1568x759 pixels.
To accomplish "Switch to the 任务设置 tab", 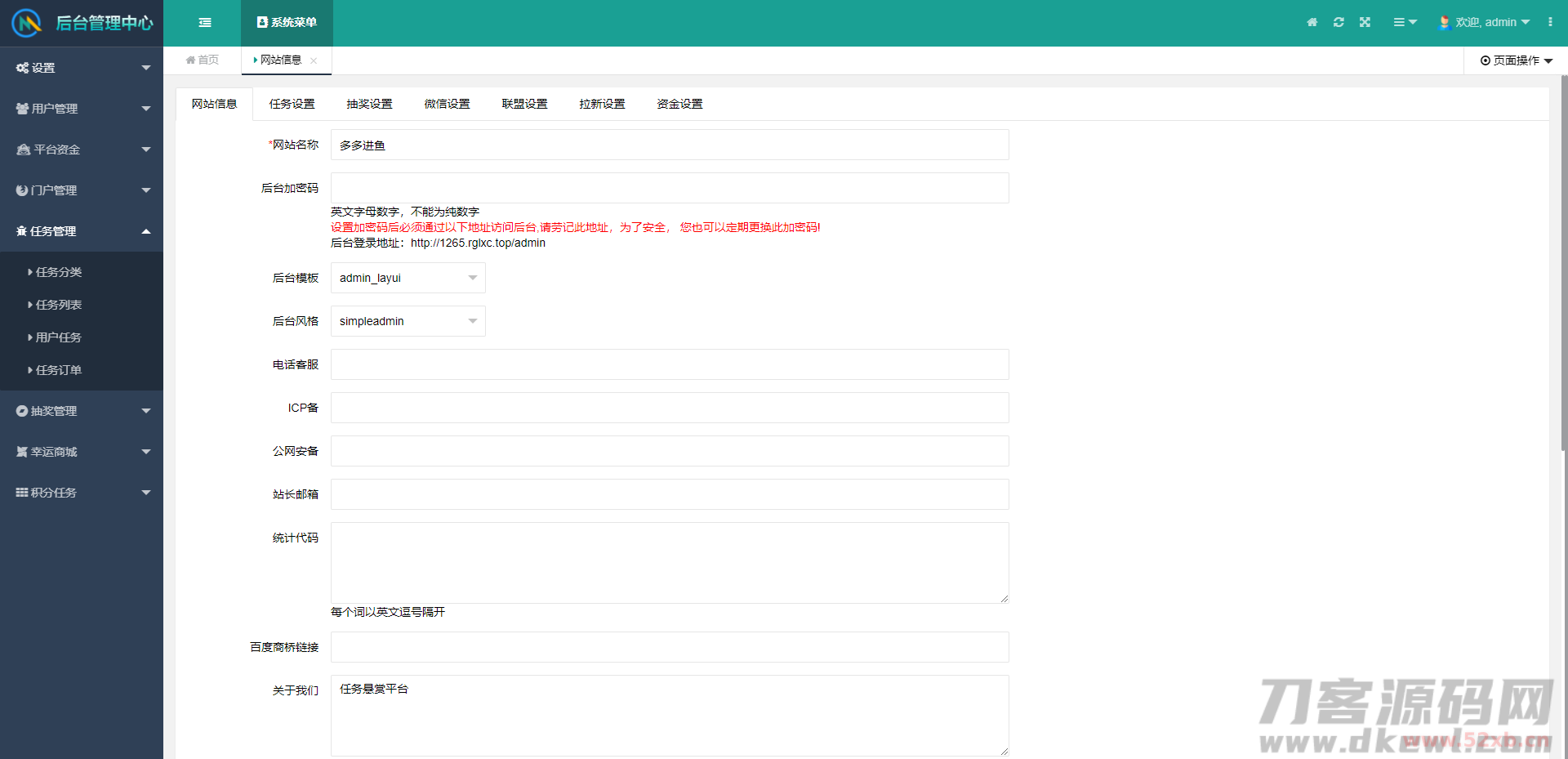I will tap(292, 104).
